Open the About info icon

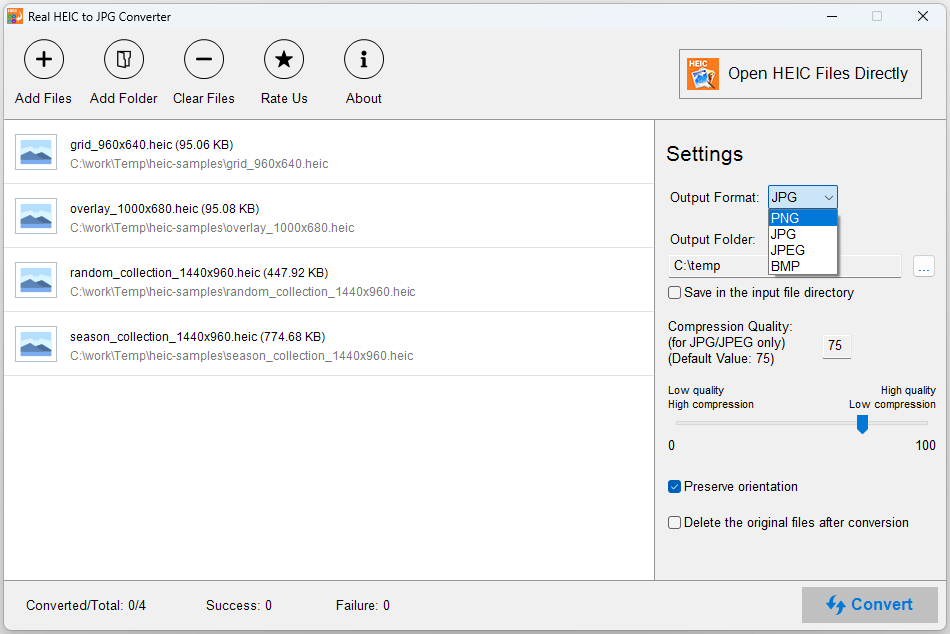pos(363,59)
